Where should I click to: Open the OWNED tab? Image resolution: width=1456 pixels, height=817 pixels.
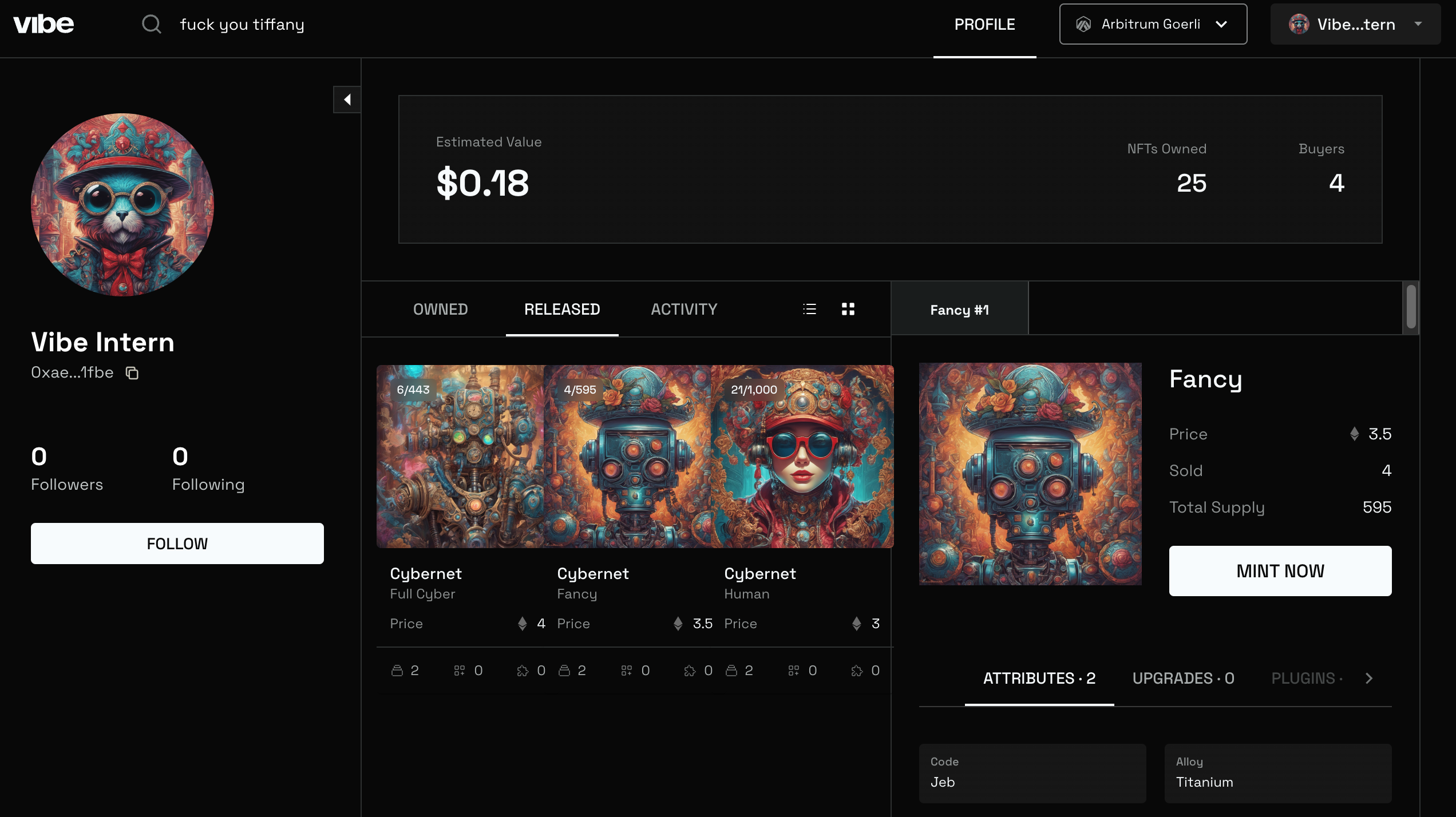pyautogui.click(x=440, y=310)
